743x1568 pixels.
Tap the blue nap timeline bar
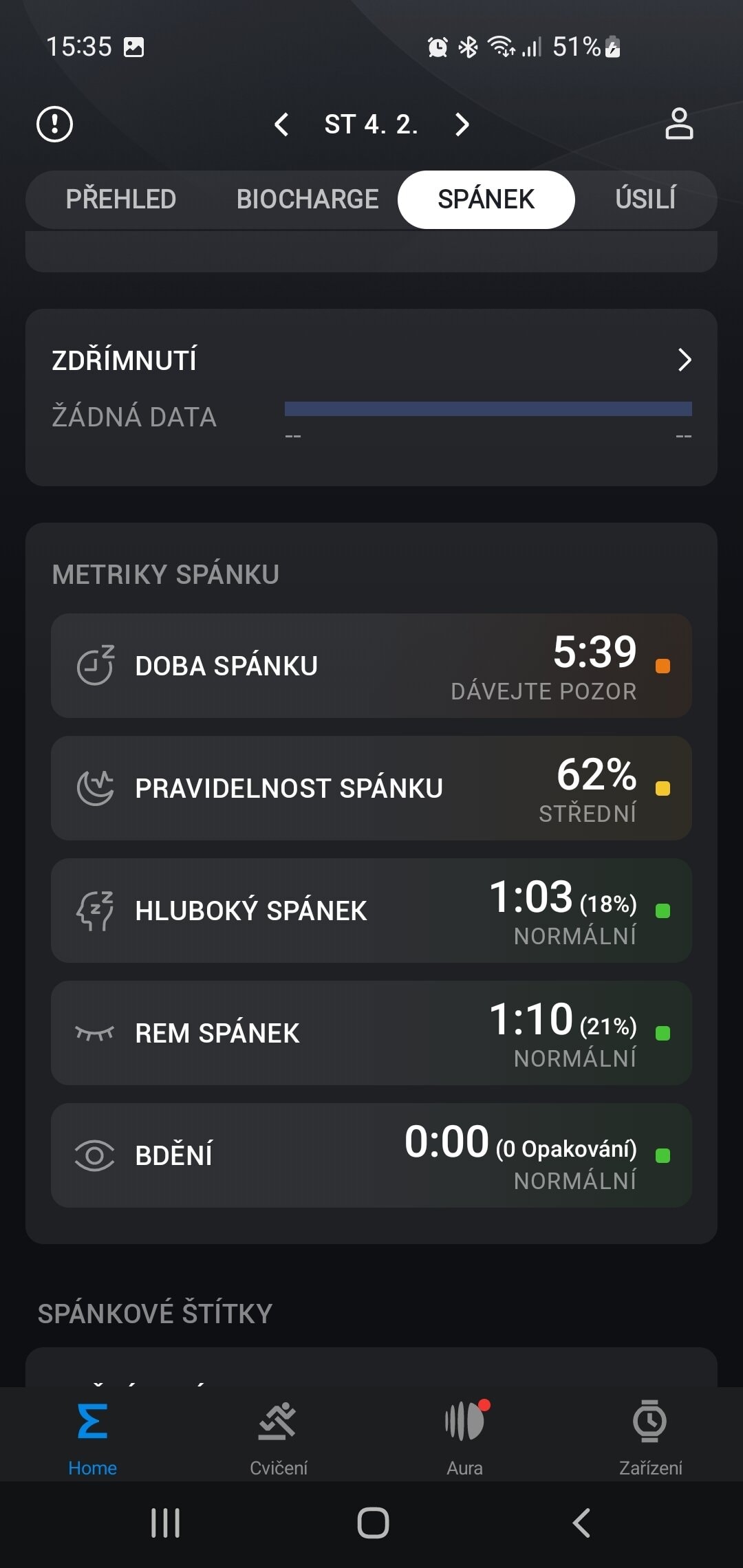coord(488,409)
